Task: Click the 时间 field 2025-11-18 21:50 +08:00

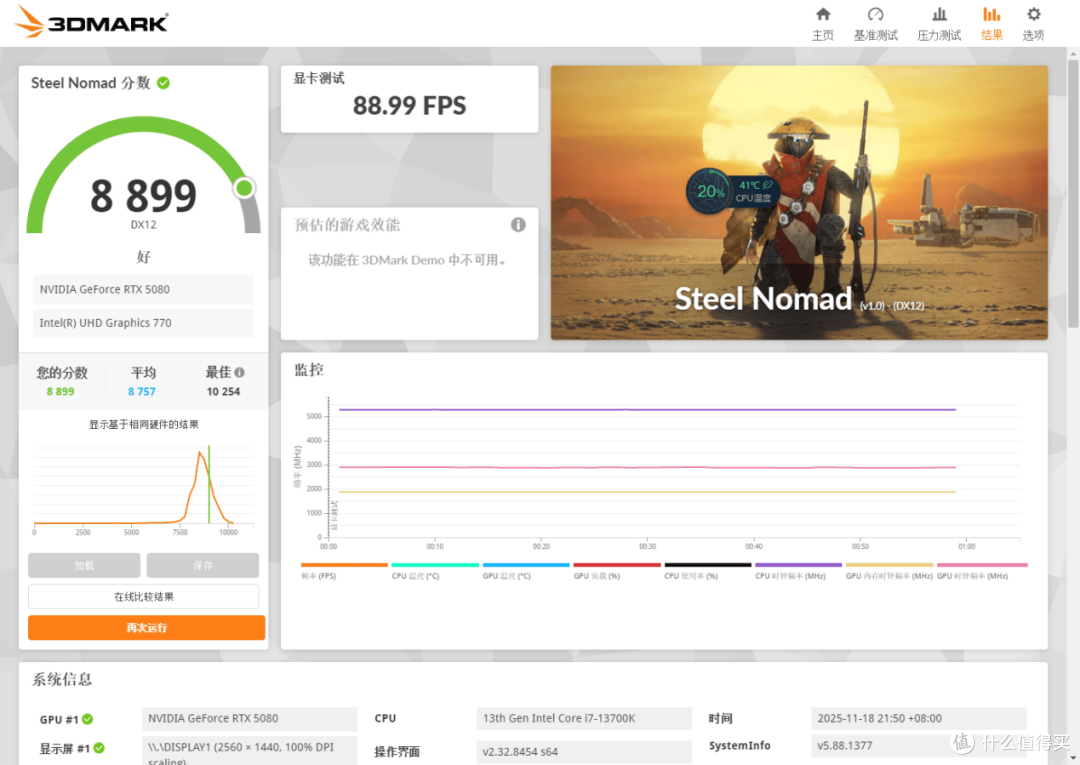Action: (919, 718)
